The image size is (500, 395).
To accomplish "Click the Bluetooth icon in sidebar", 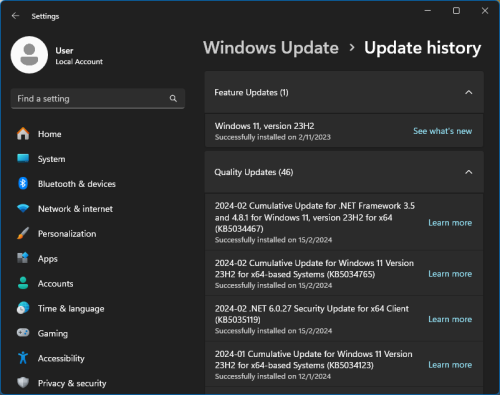I will [x=23, y=183].
